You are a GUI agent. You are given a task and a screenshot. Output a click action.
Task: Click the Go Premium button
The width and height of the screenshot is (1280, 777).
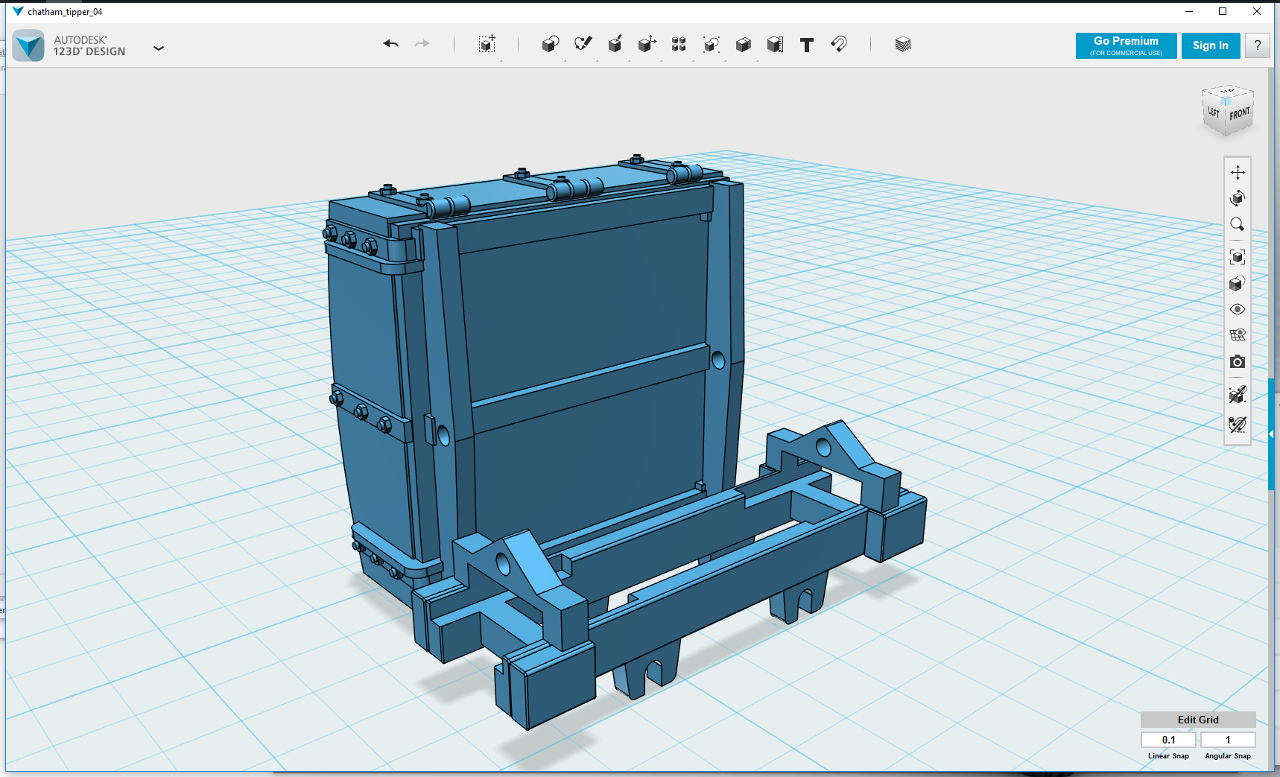click(x=1126, y=46)
